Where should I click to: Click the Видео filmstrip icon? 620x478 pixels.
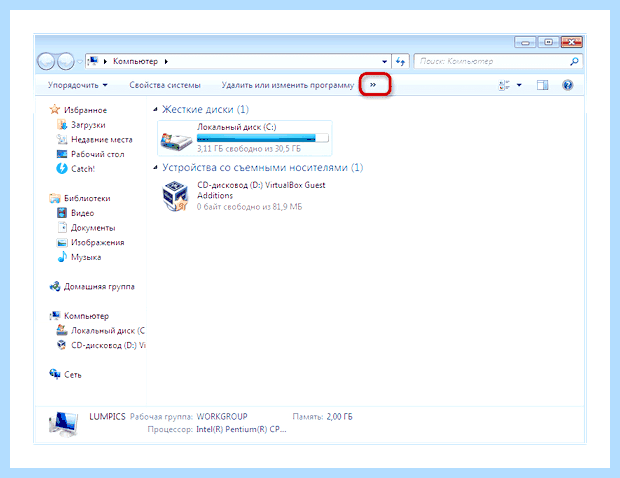[x=62, y=213]
